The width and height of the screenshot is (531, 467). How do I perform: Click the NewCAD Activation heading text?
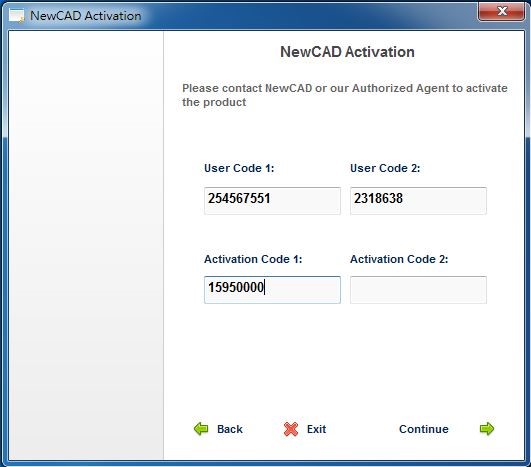click(347, 52)
